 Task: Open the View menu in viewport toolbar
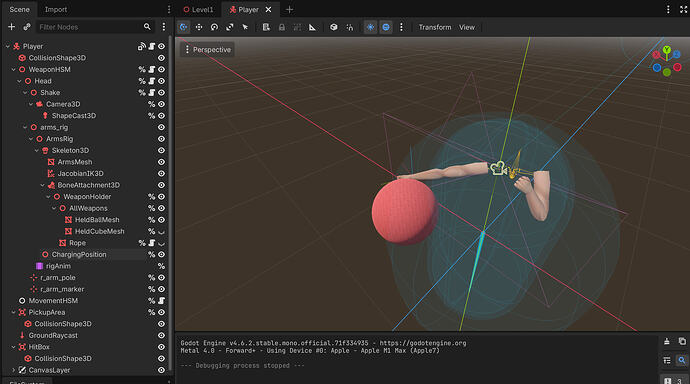(x=467, y=27)
